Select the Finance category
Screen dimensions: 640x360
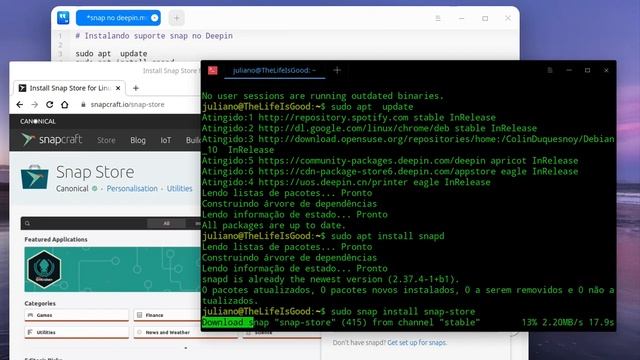(167, 315)
